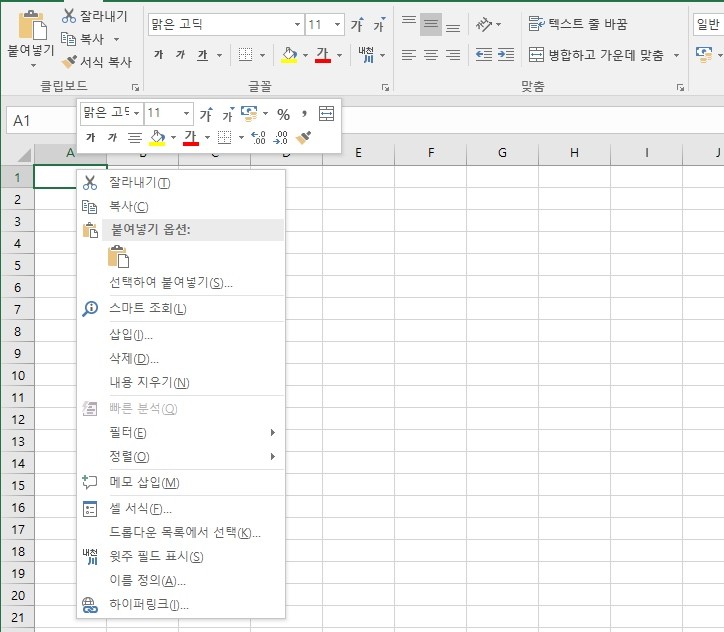Click ribbon Cut (잘라내기) scissors icon

(x=68, y=16)
